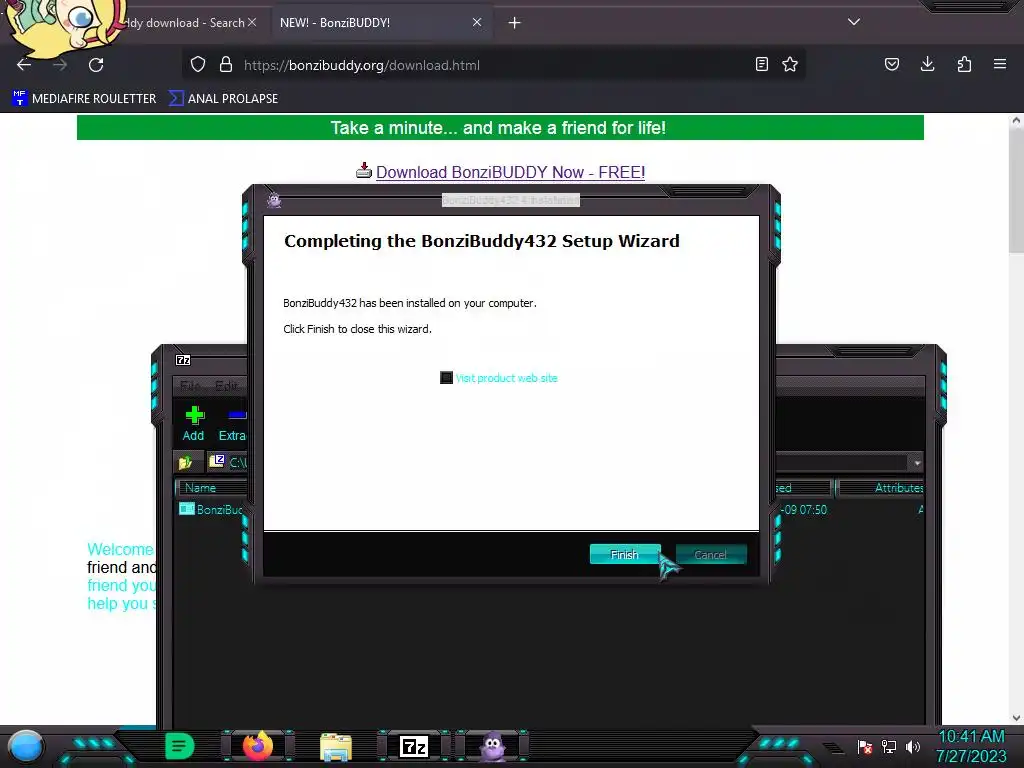Viewport: 1024px width, 768px height.
Task: Open the Edit menu in 7-Zip
Action: click(226, 385)
